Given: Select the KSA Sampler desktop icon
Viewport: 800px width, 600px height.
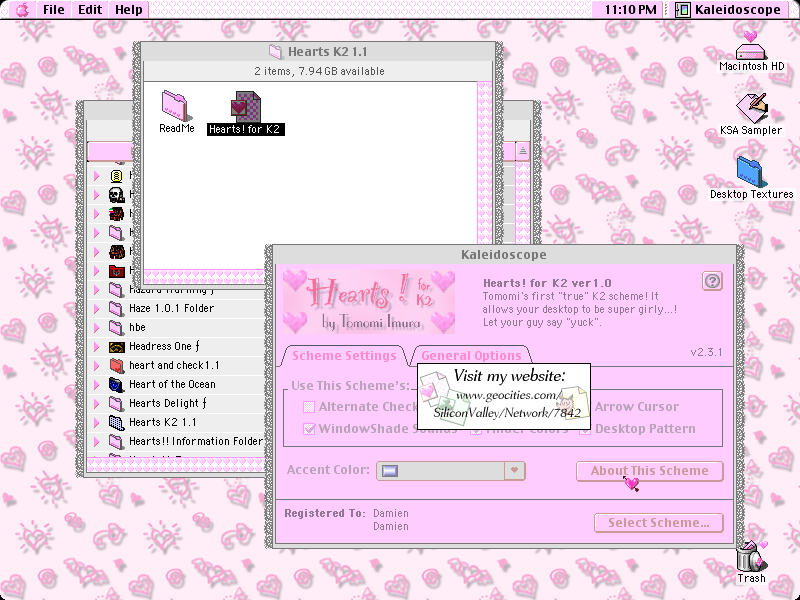Looking at the screenshot, I should click(x=751, y=107).
